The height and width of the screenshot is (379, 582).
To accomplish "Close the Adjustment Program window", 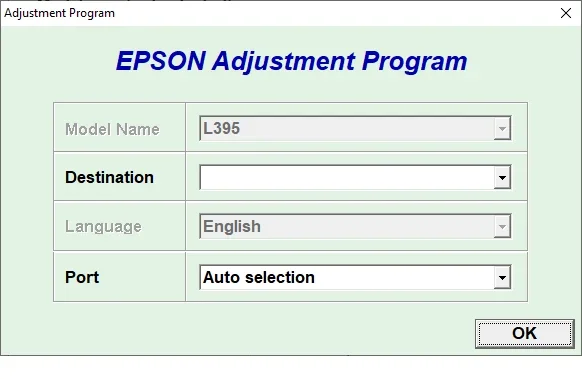I will [566, 13].
